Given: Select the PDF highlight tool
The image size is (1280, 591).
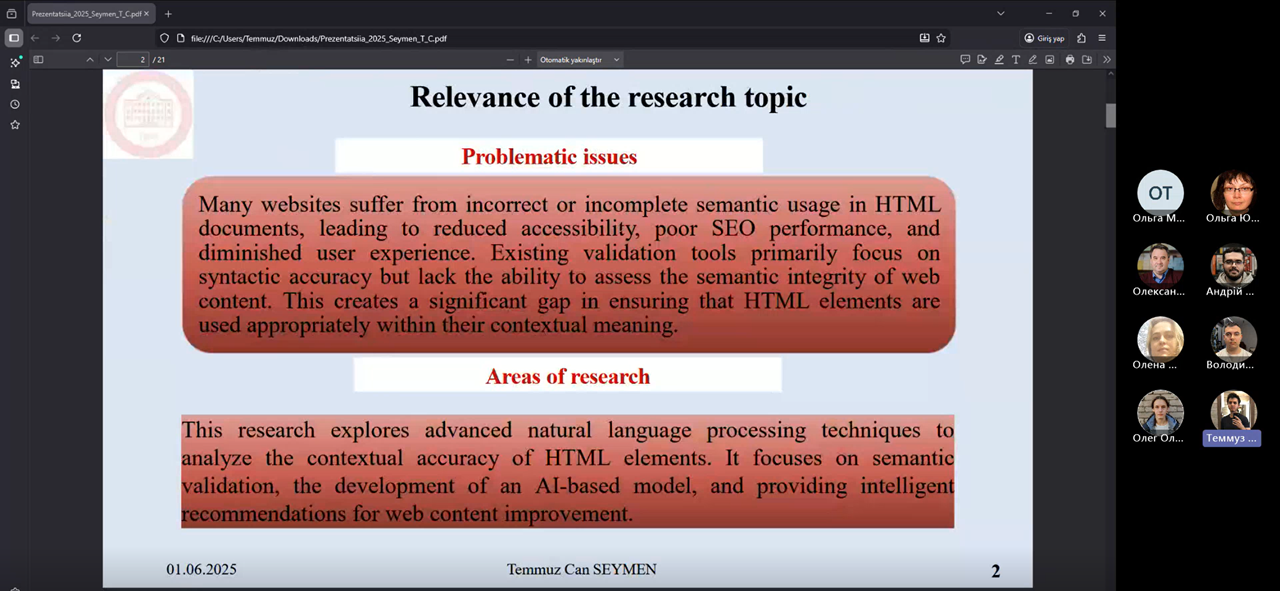Looking at the screenshot, I should tap(999, 60).
